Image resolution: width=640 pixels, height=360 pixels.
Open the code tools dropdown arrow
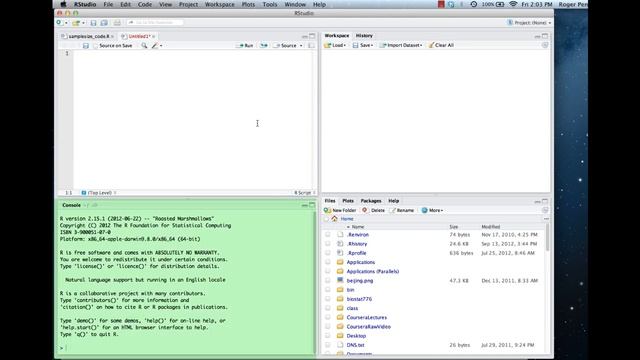(x=161, y=46)
